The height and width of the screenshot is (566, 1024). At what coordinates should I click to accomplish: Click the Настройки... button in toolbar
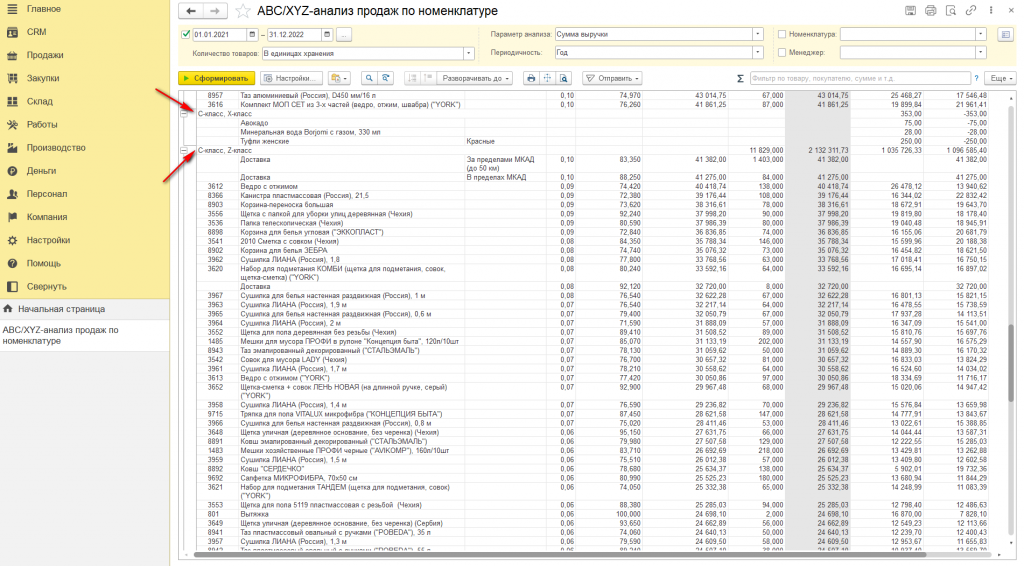[292, 78]
